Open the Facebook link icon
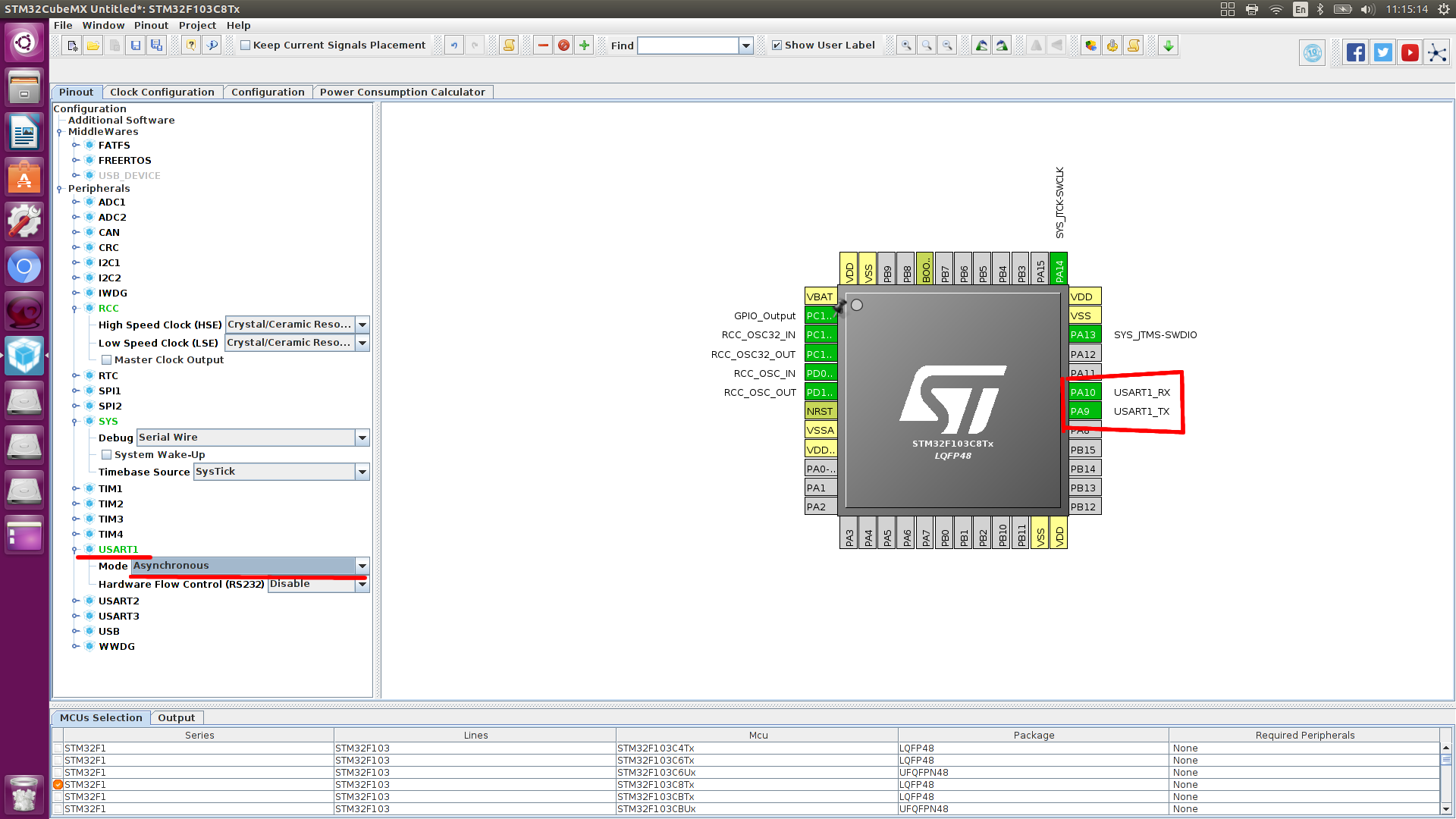Viewport: 1456px width, 819px height. 1356,52
